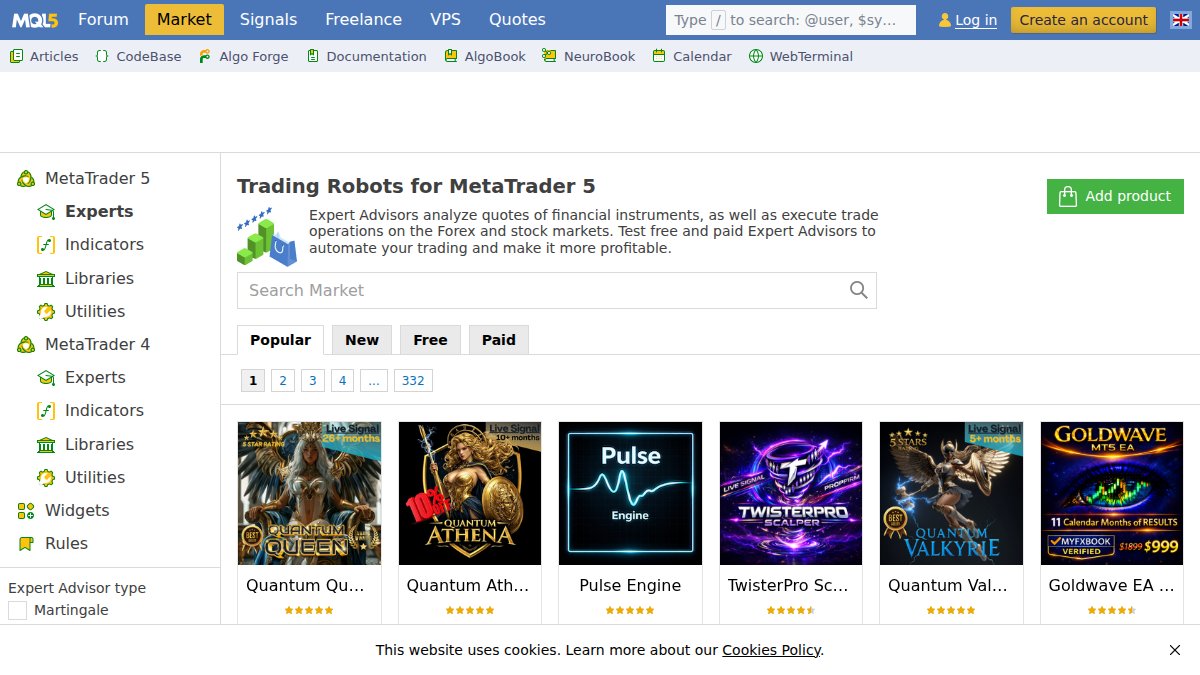Viewport: 1200px width, 675px height.
Task: Click the CodeBase braces icon
Action: pyautogui.click(x=102, y=57)
